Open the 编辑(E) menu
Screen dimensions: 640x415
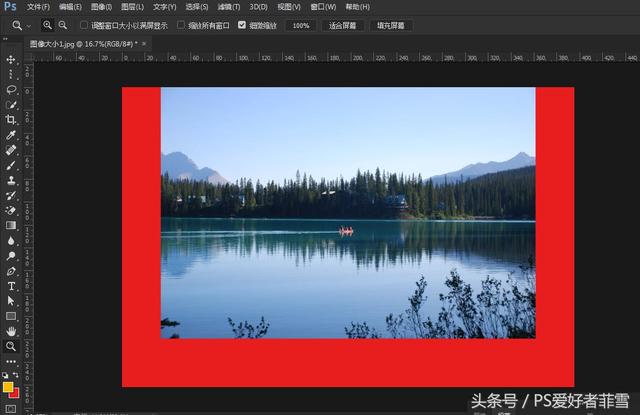pyautogui.click(x=70, y=7)
